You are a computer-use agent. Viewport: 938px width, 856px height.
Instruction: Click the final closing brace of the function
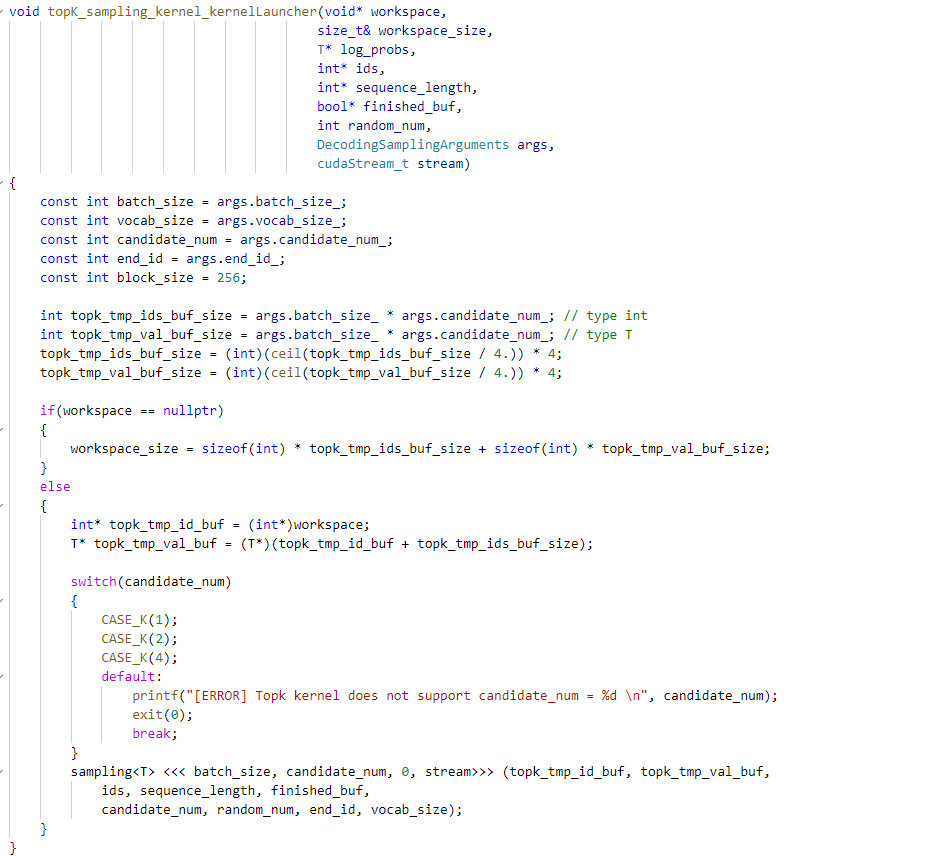[x=14, y=845]
